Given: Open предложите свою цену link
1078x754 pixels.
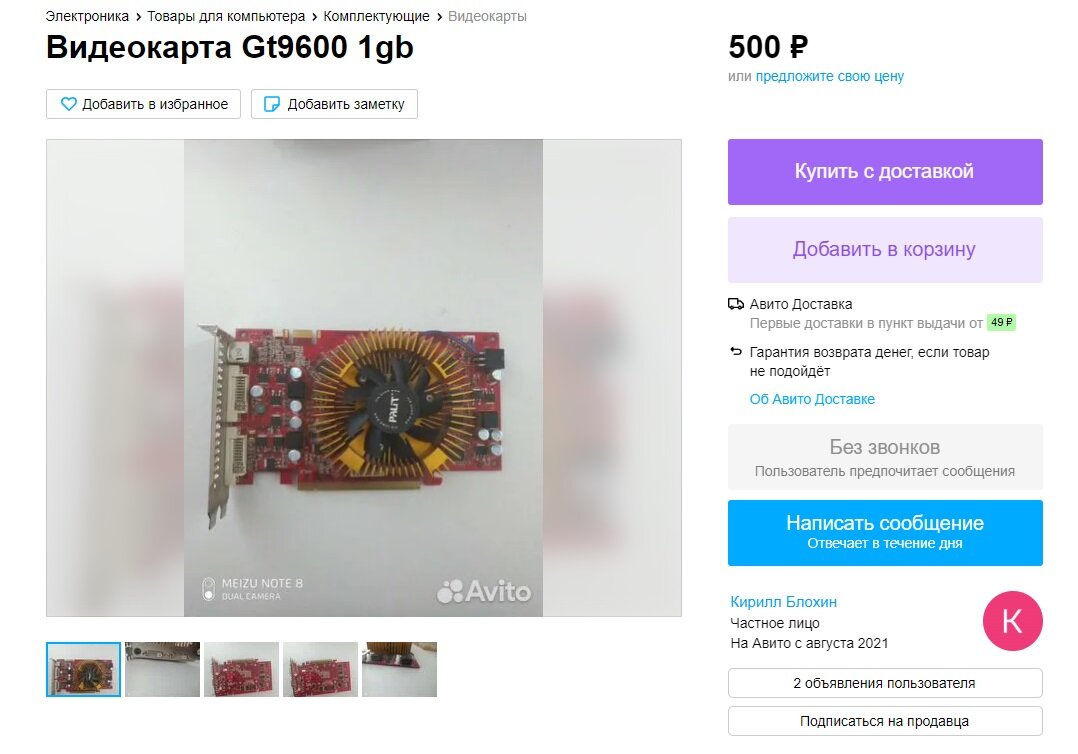Looking at the screenshot, I should pyautogui.click(x=830, y=76).
